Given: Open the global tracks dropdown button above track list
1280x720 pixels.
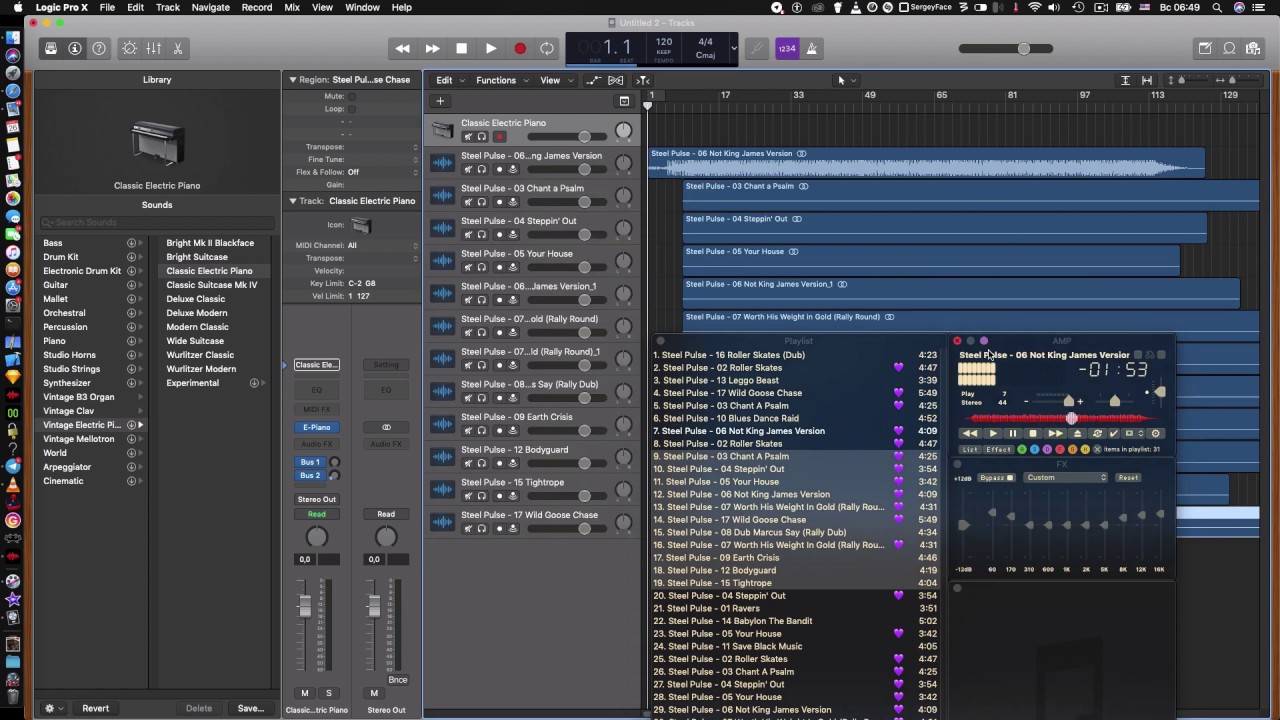Looking at the screenshot, I should click(624, 101).
